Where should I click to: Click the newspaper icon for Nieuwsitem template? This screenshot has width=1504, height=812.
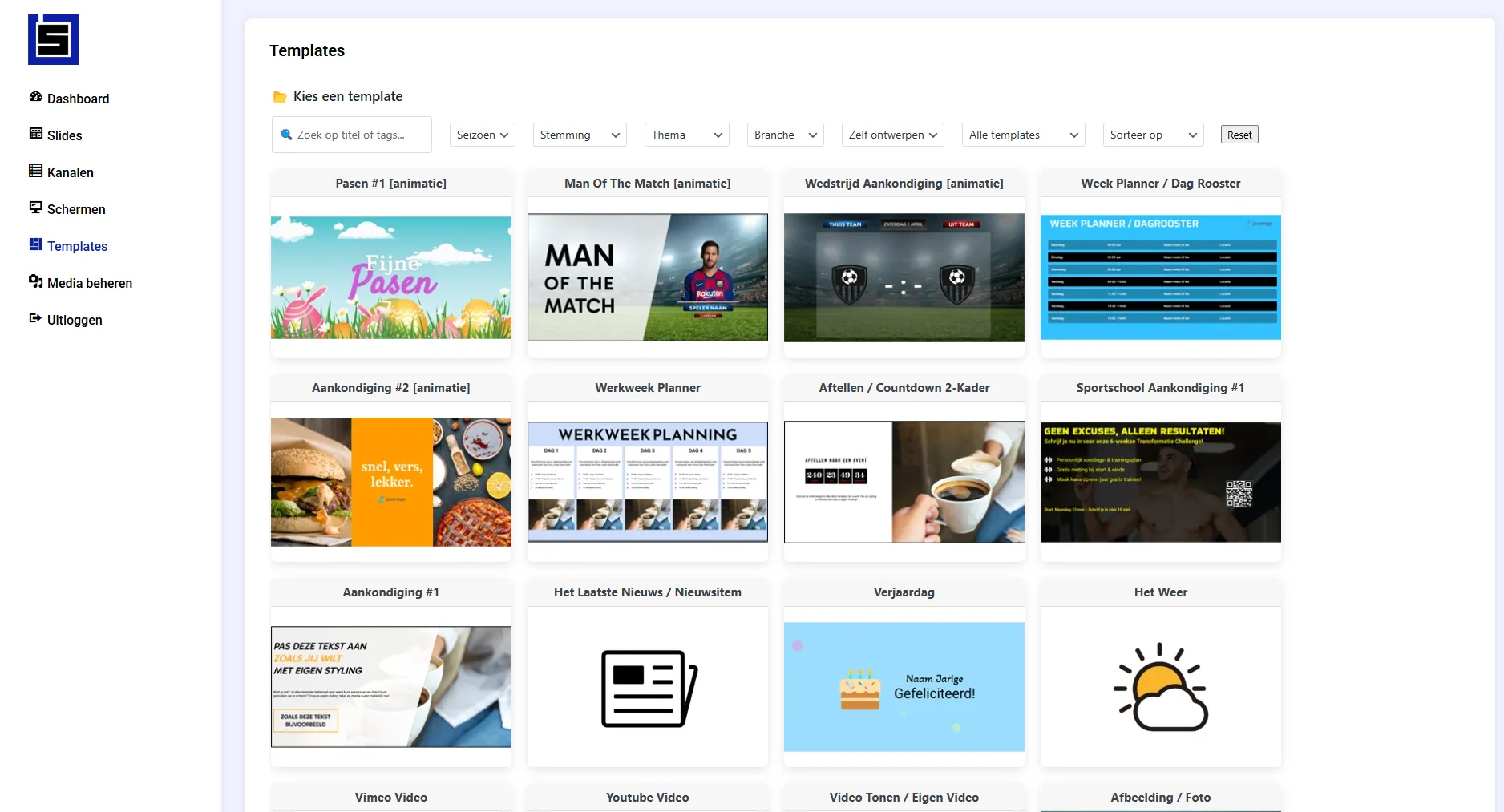point(648,688)
